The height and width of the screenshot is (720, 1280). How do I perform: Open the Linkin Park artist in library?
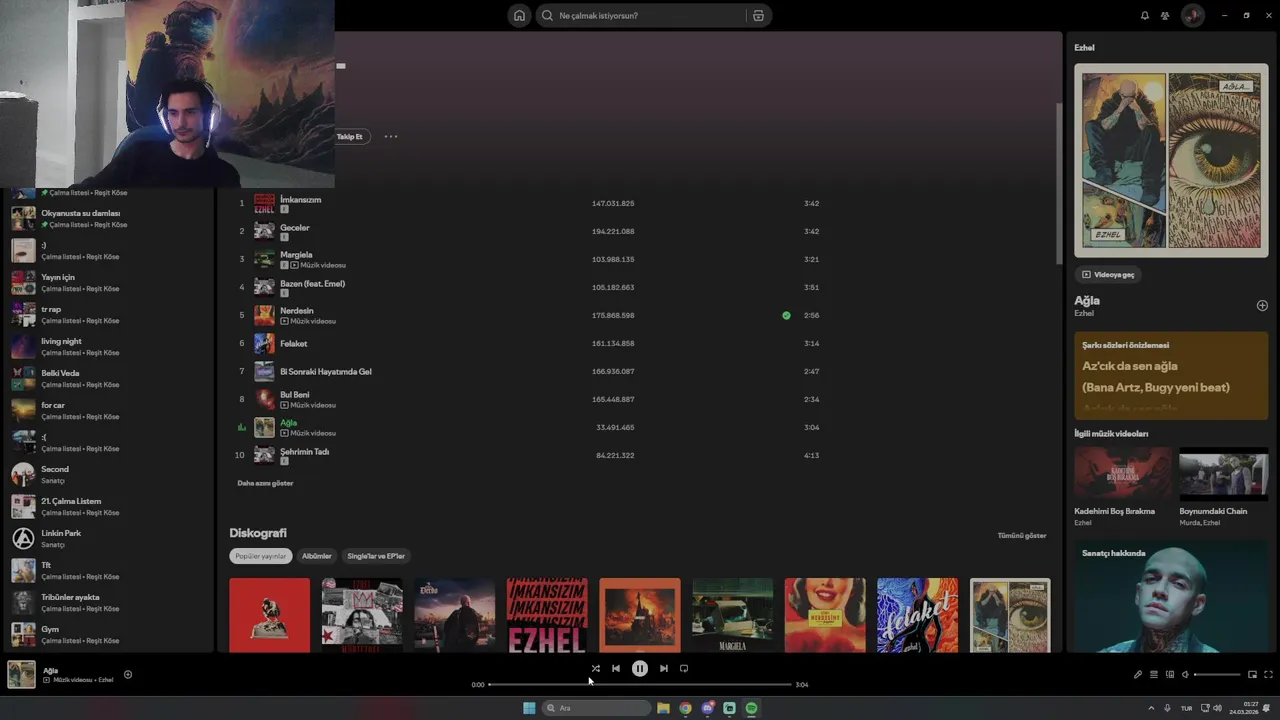(107, 538)
